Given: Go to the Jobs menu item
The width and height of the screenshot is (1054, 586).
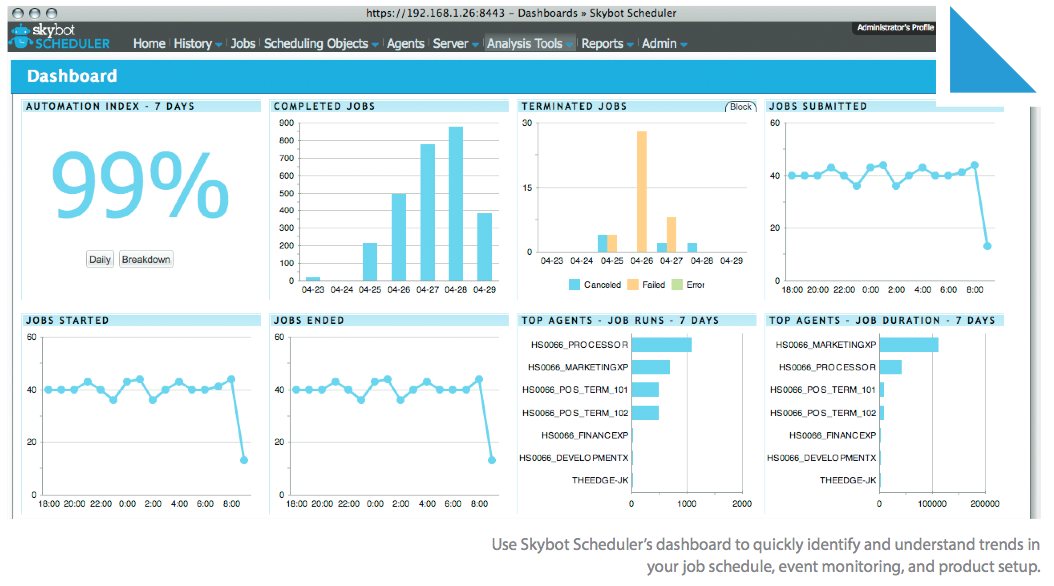Looking at the screenshot, I should 243,44.
